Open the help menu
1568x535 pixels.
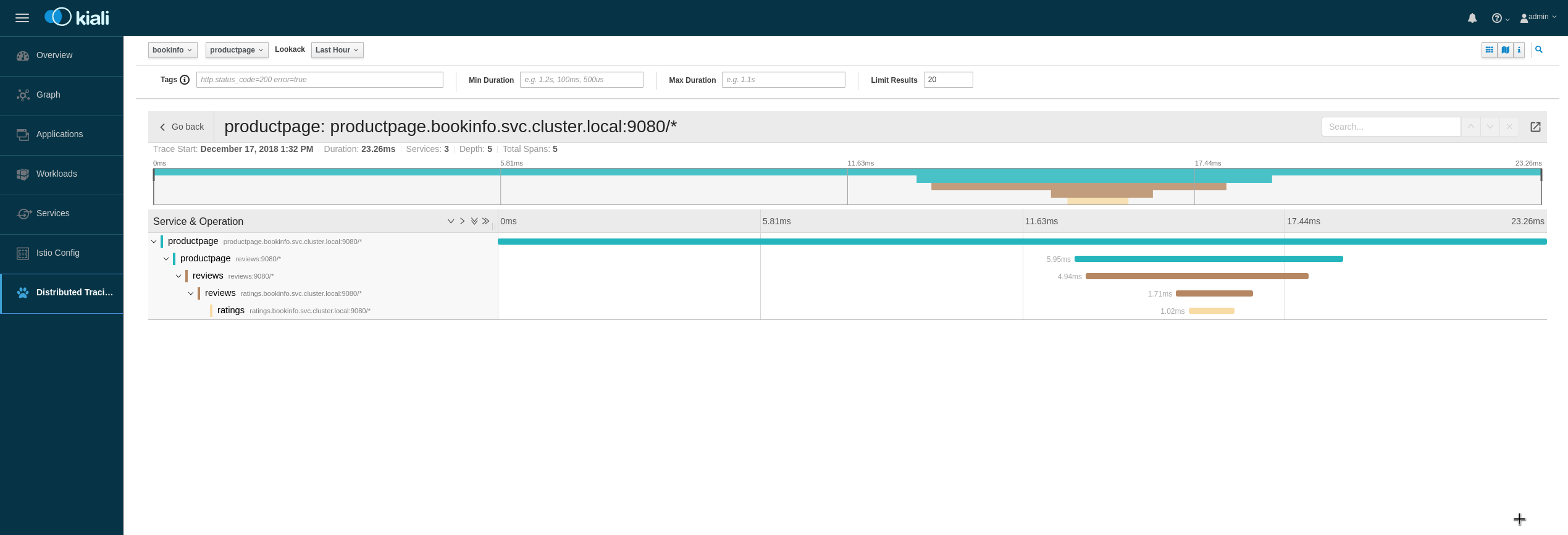[1501, 18]
